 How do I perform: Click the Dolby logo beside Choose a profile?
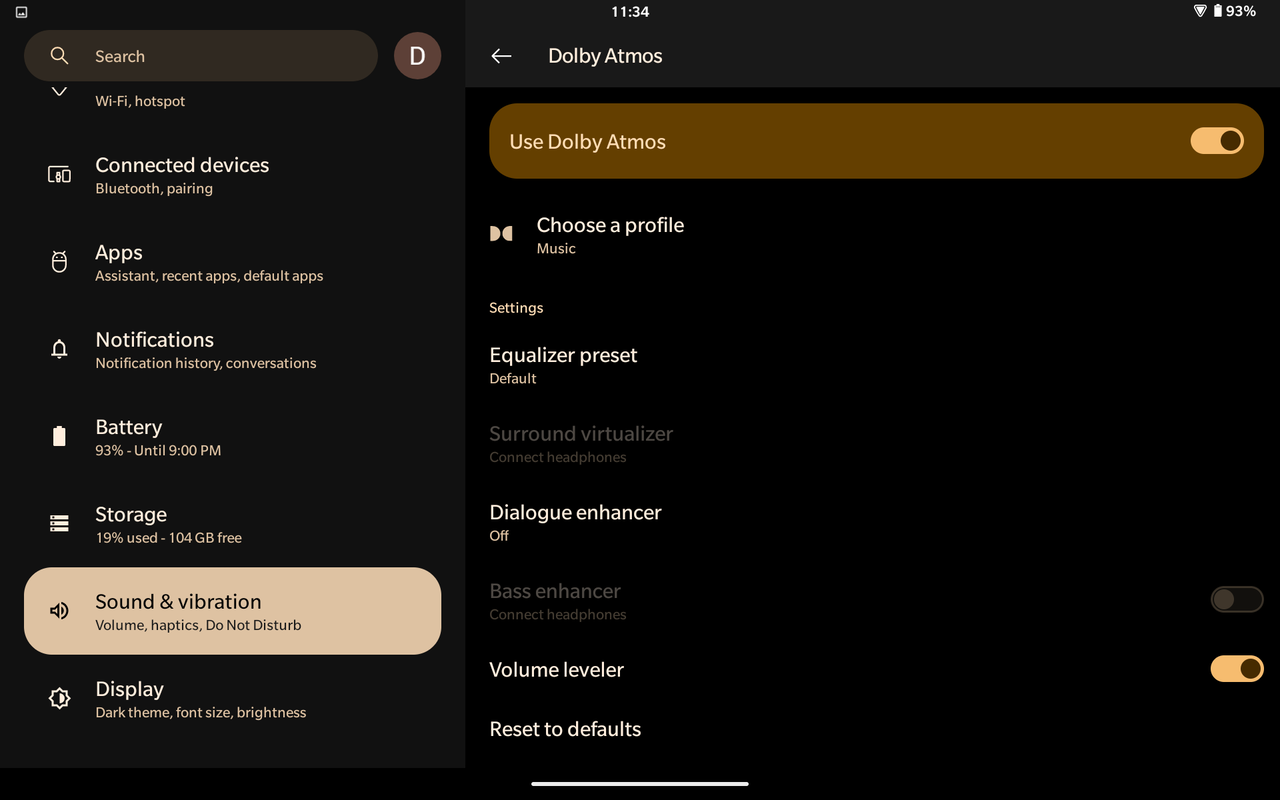click(x=501, y=234)
